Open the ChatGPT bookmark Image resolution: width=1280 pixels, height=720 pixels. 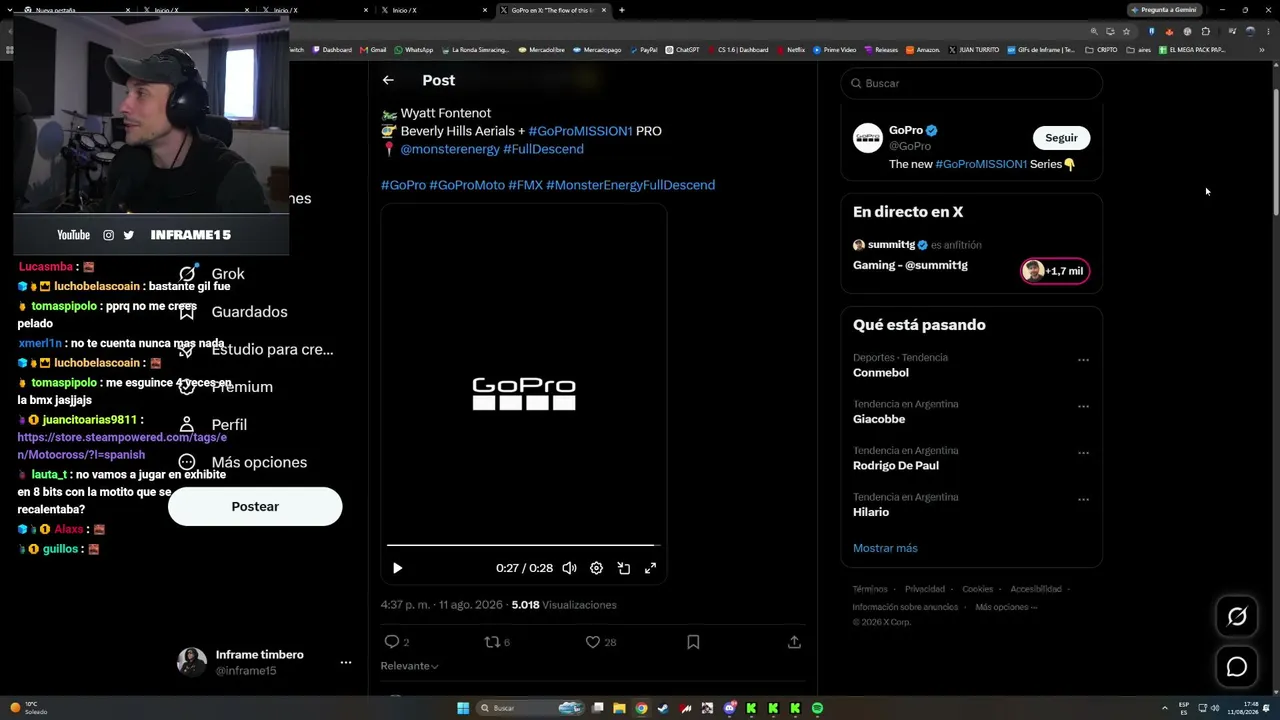682,49
